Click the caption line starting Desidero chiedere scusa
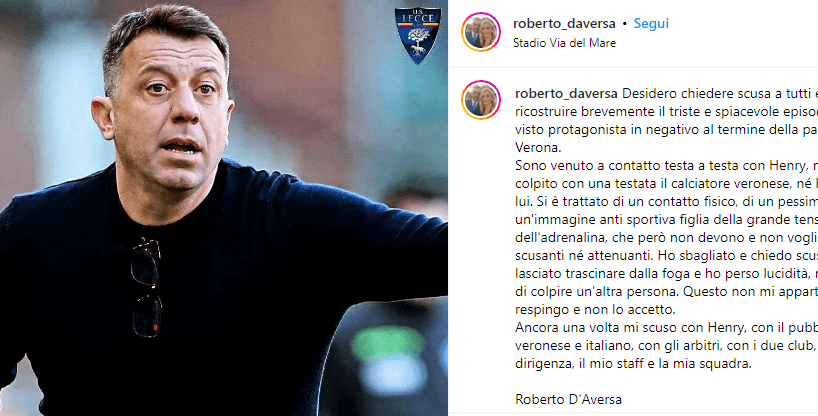Viewport: 818px width, 416px height. pos(718,94)
